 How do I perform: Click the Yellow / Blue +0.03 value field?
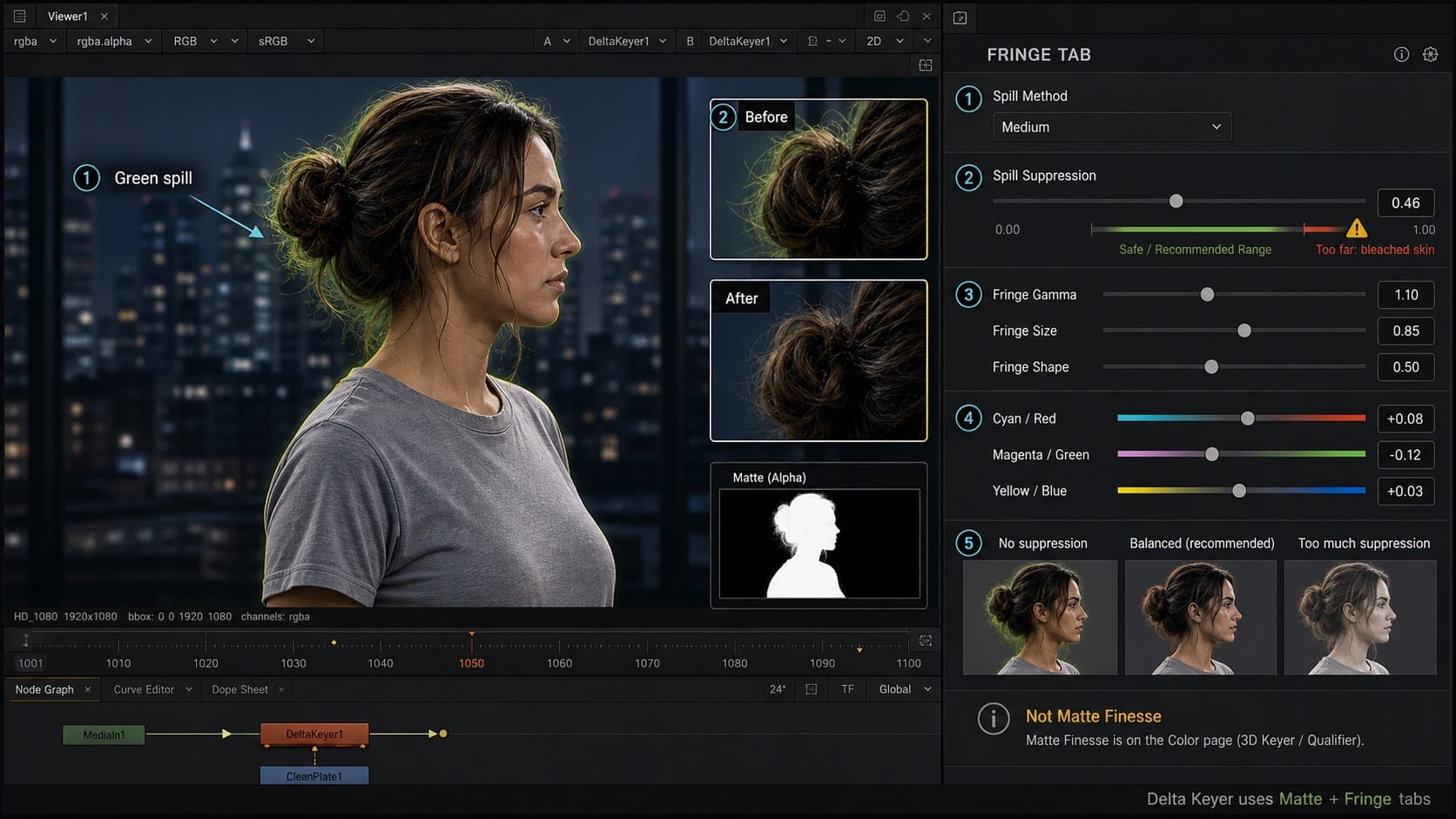click(x=1405, y=491)
